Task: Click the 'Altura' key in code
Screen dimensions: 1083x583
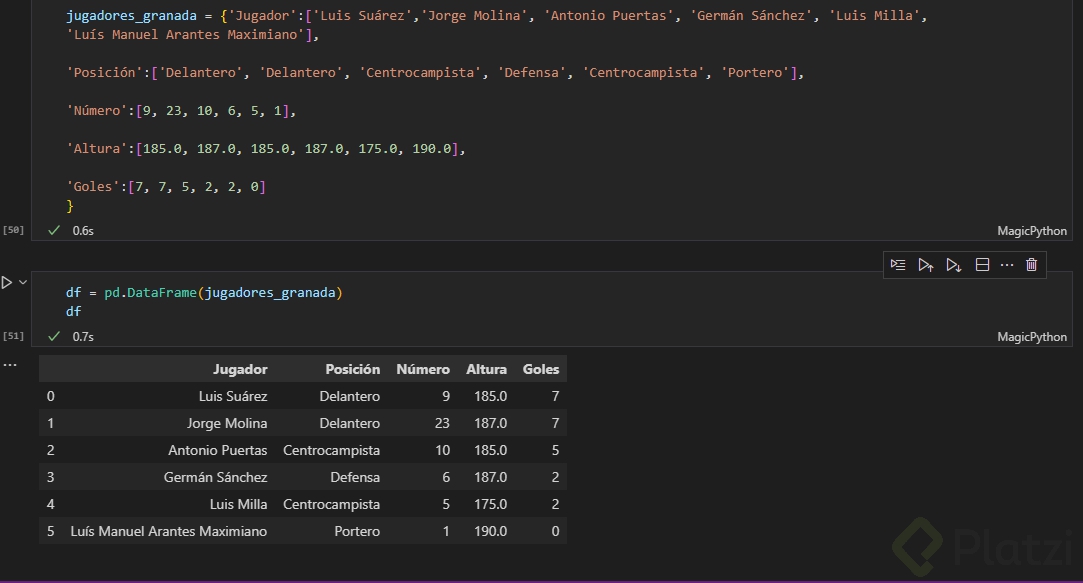Action: pos(97,149)
